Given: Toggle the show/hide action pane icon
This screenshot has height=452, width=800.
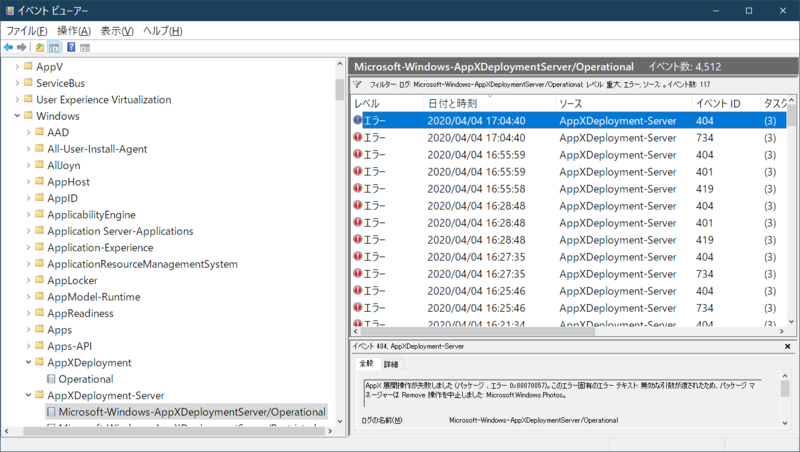Looking at the screenshot, I should click(86, 47).
